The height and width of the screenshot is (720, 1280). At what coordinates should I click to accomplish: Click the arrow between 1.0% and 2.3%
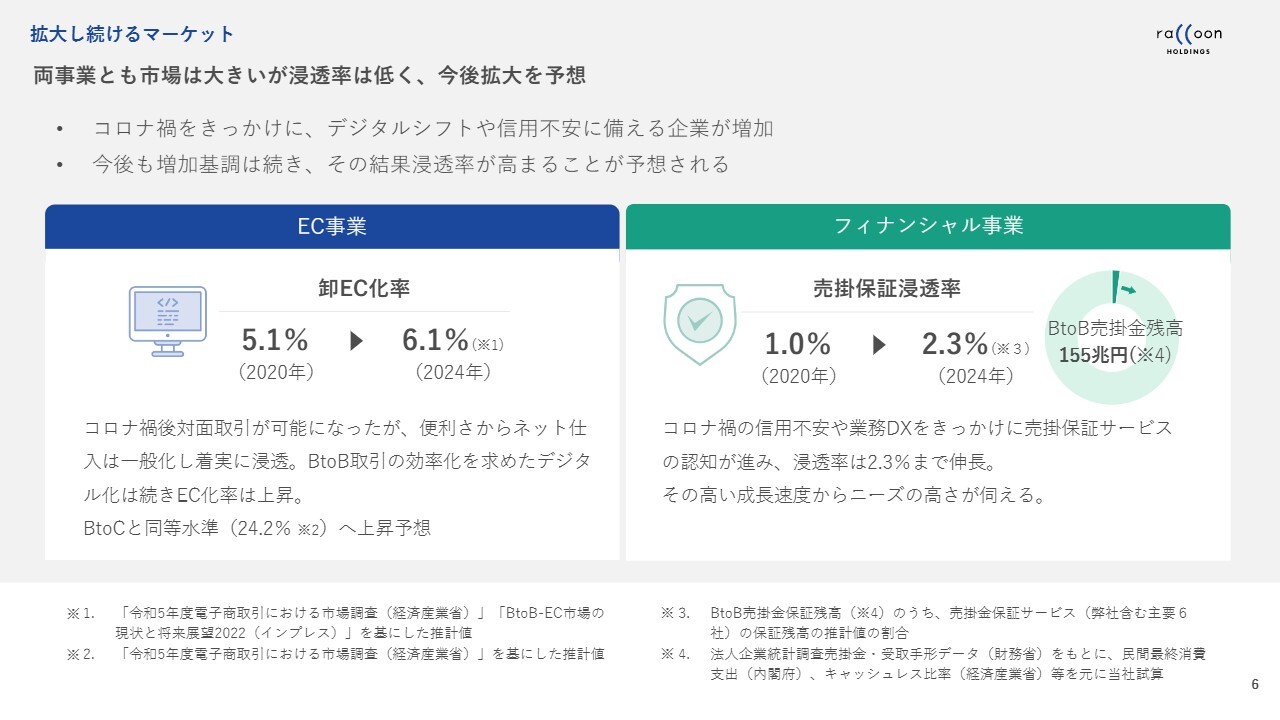879,345
